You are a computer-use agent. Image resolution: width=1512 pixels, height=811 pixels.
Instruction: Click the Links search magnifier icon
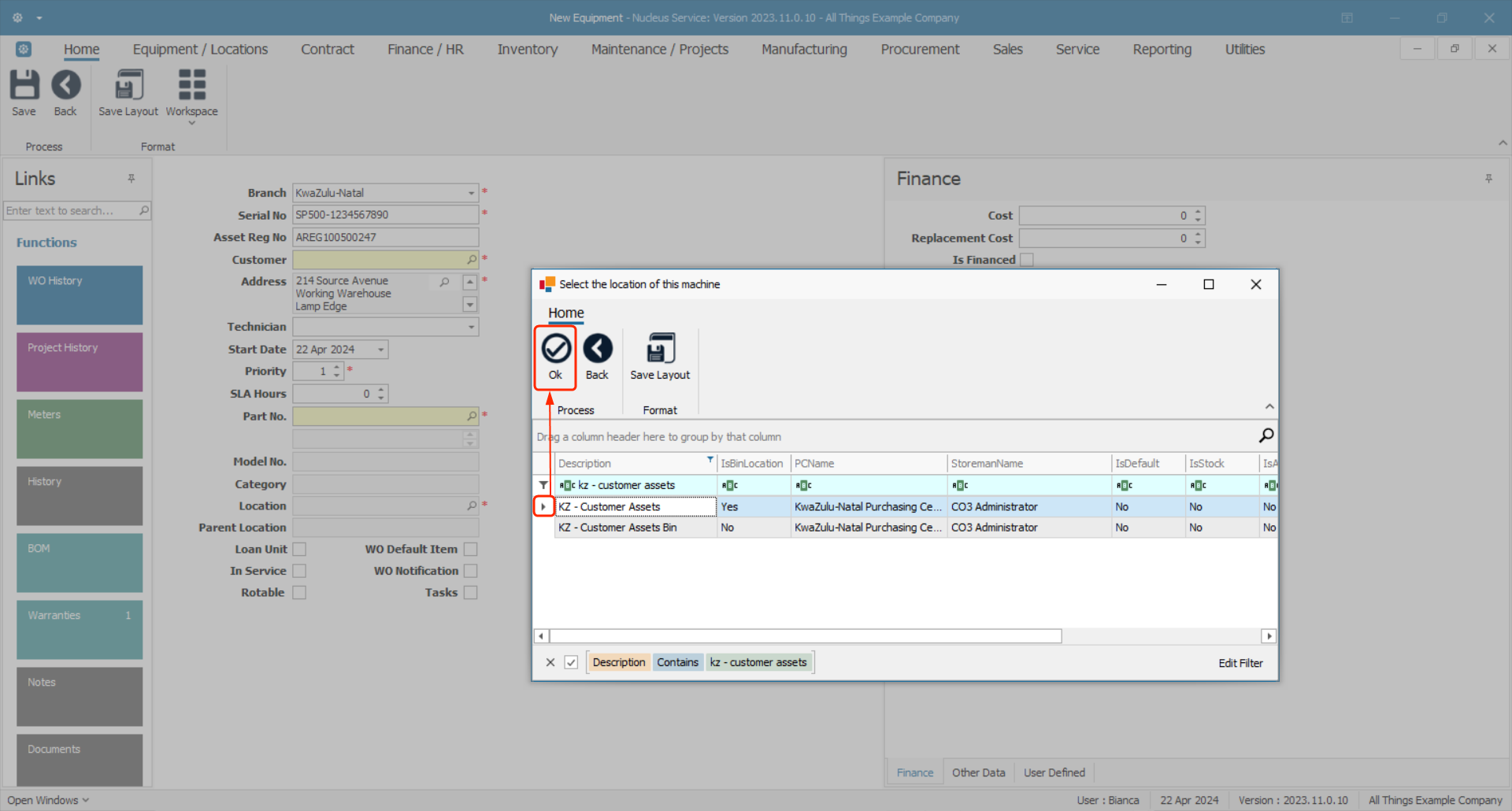pos(144,210)
